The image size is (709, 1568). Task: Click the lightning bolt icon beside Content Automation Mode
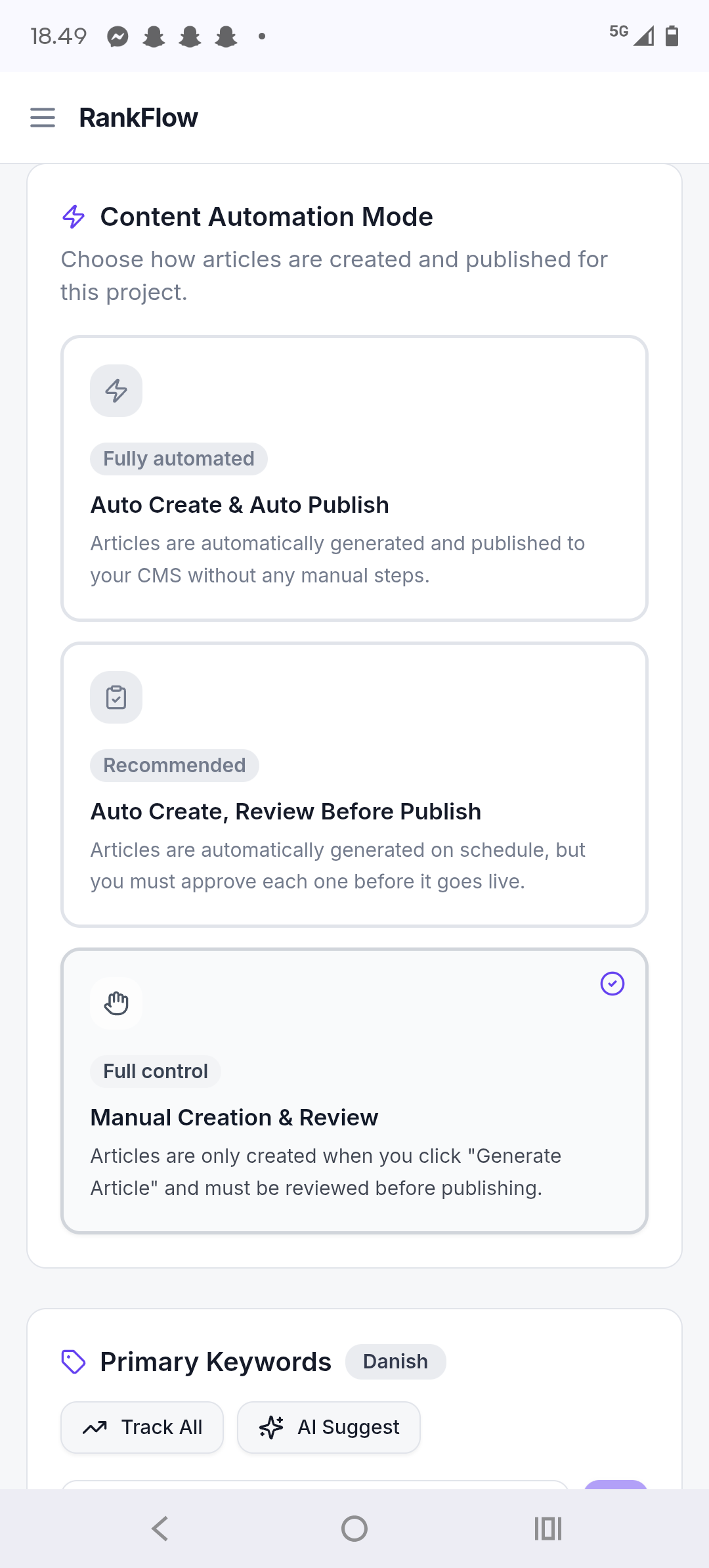click(x=74, y=217)
